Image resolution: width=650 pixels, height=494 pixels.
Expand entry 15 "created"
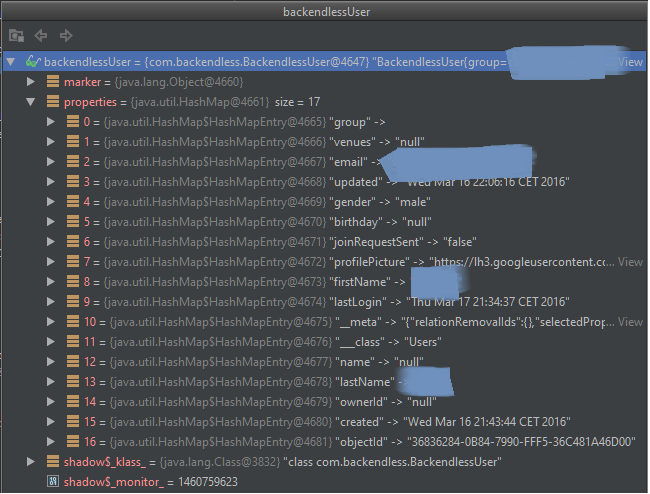51,421
